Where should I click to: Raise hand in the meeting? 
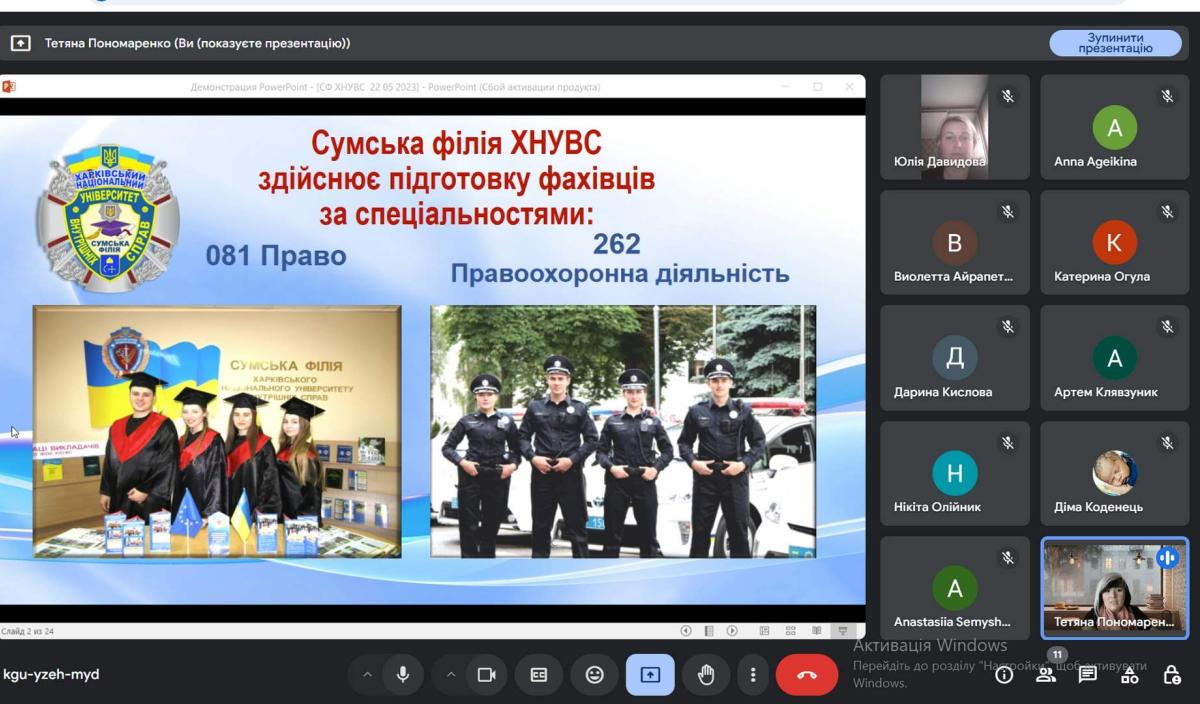tap(706, 675)
